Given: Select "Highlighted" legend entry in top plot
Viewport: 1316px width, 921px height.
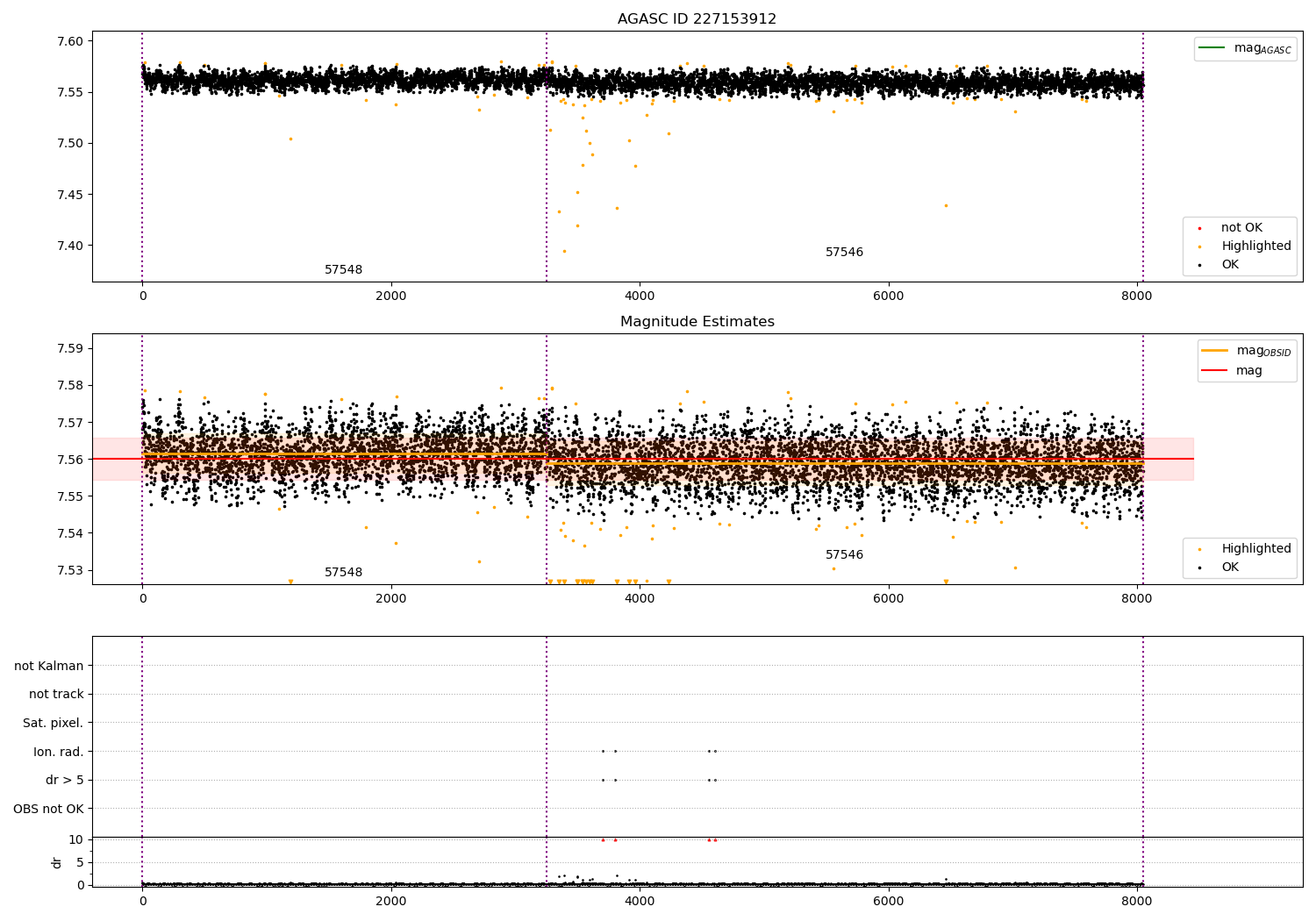Looking at the screenshot, I should (x=1255, y=246).
